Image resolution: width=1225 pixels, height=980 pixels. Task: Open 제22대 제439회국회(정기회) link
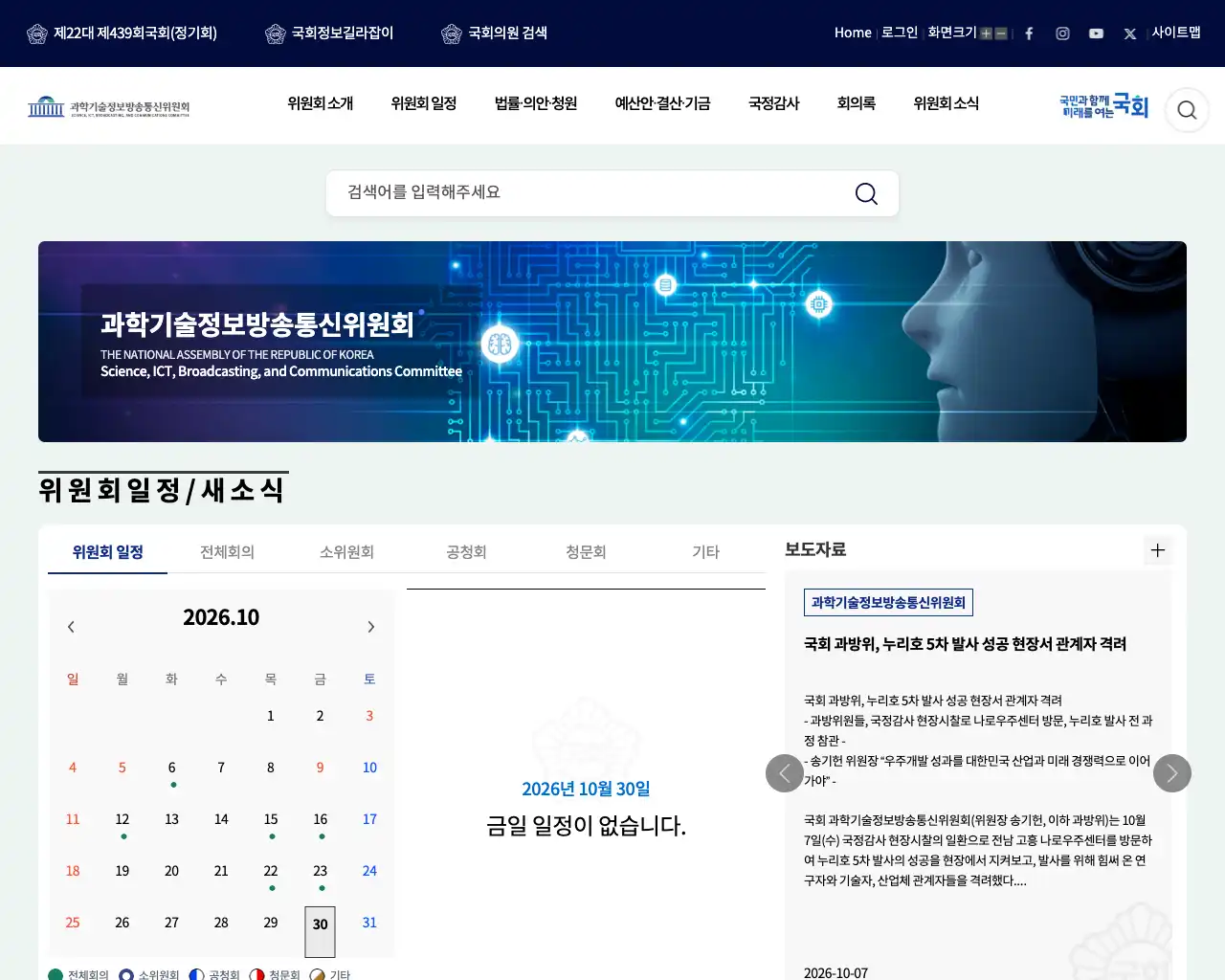click(122, 33)
